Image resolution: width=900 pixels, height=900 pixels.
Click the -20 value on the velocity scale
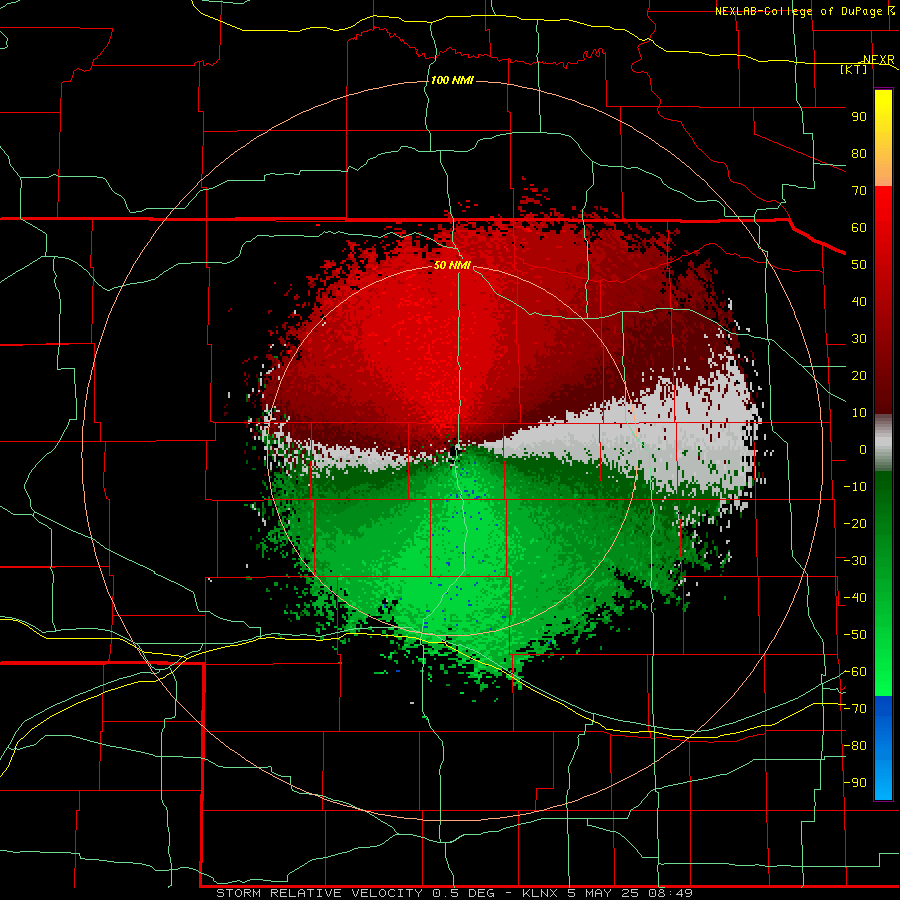[855, 523]
